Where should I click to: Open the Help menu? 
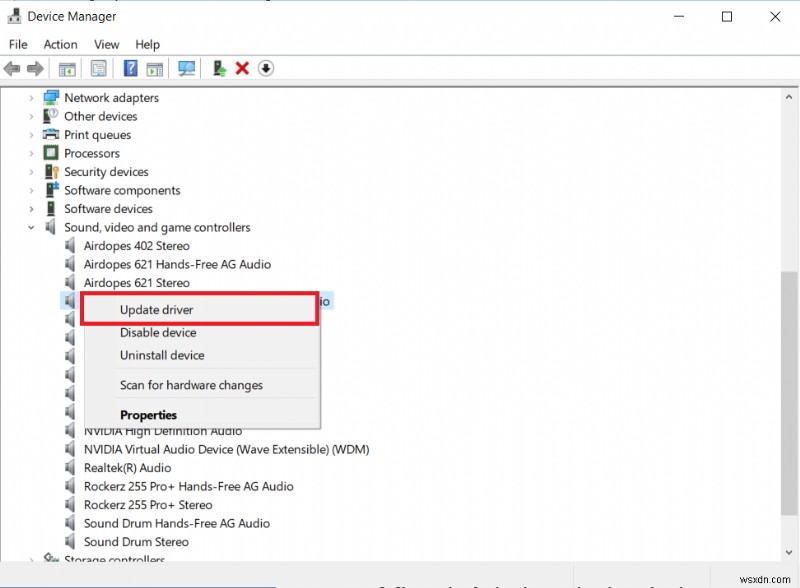147,44
